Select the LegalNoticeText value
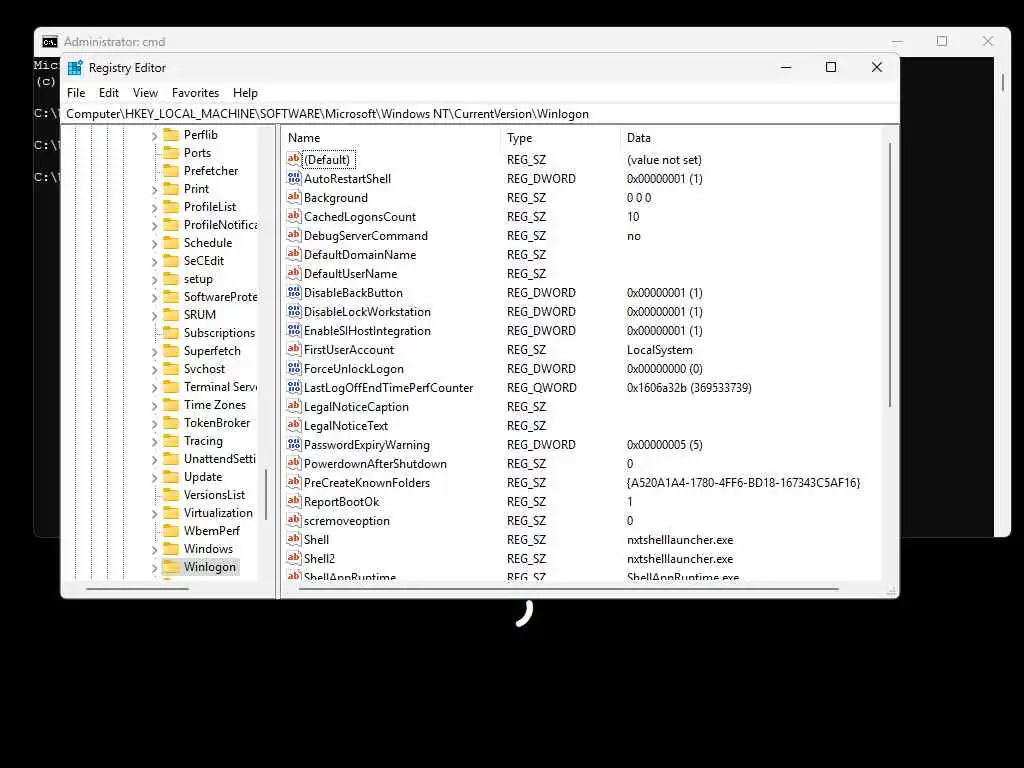Screen dimensions: 1024x768 345,426
